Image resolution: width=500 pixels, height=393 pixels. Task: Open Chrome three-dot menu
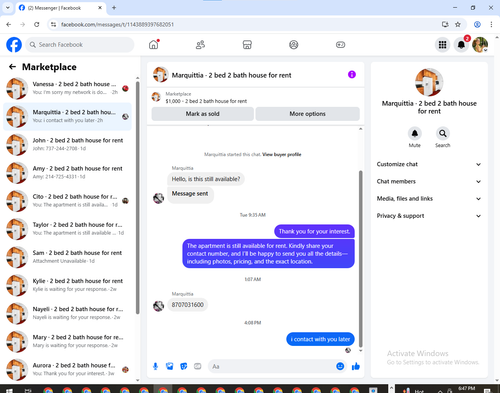[491, 24]
